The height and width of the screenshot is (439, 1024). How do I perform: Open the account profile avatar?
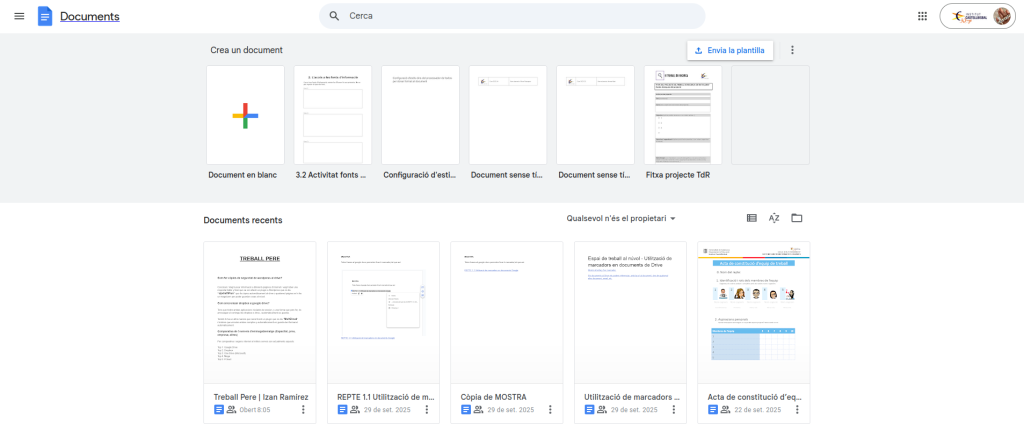click(1002, 16)
